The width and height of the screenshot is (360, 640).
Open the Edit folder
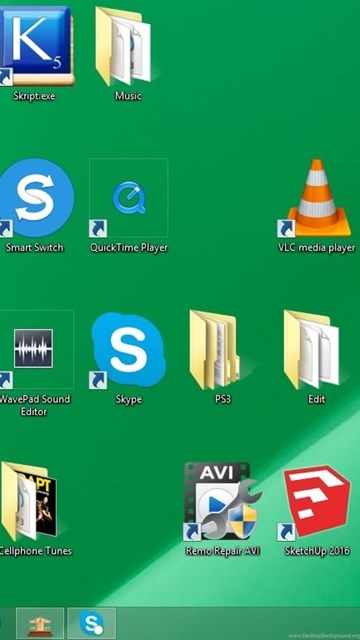(x=313, y=349)
